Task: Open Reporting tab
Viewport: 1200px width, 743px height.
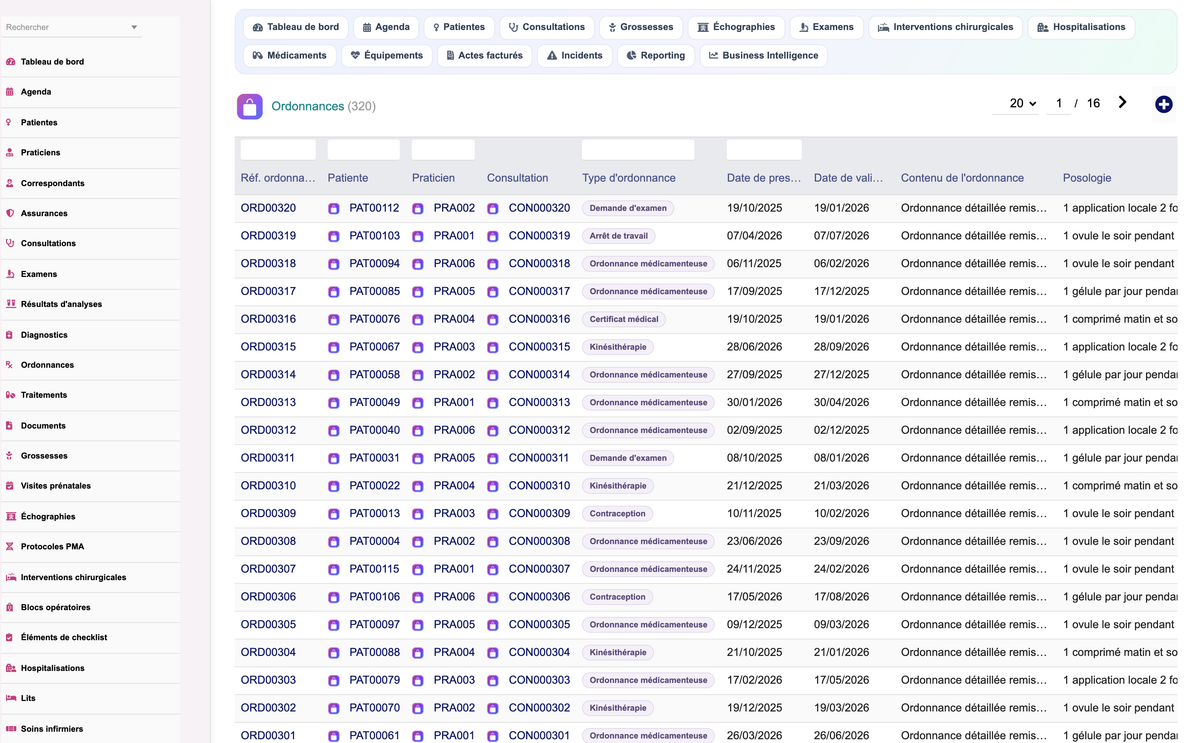Action: pyautogui.click(x=656, y=55)
